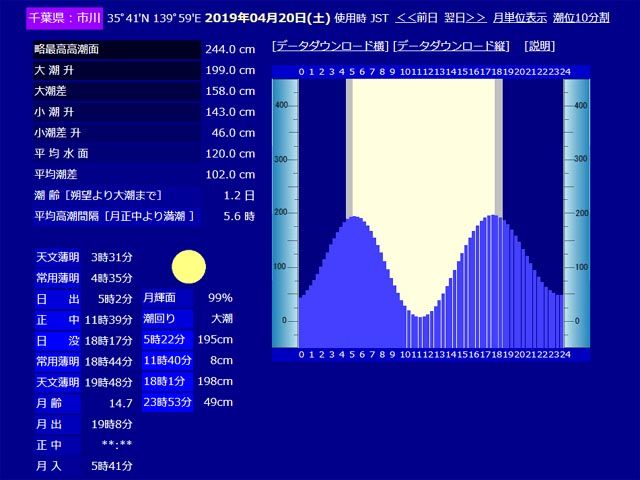Click the 49cm tide height
Image resolution: width=640 pixels, height=480 pixels.
(218, 402)
